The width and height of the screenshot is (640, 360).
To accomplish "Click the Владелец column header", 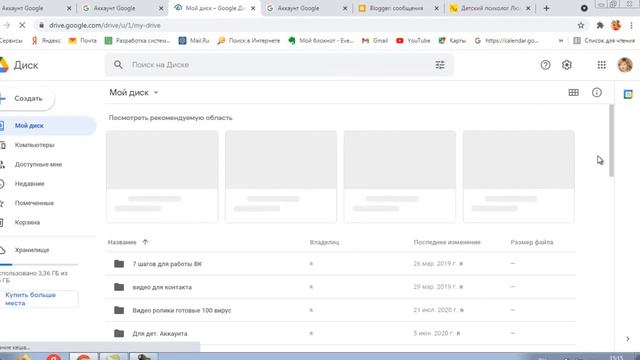I will 324,242.
